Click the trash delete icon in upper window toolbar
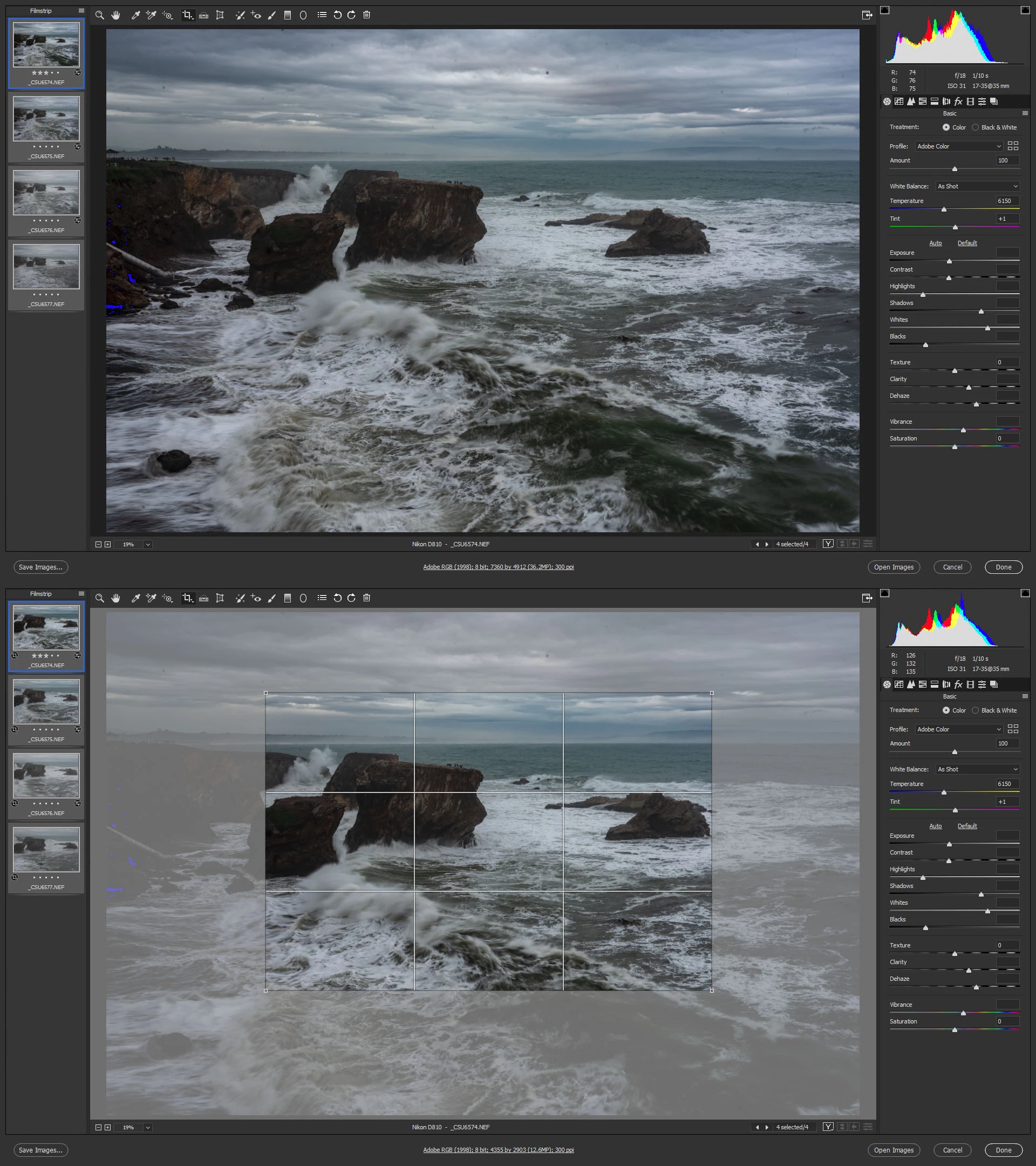 (366, 16)
